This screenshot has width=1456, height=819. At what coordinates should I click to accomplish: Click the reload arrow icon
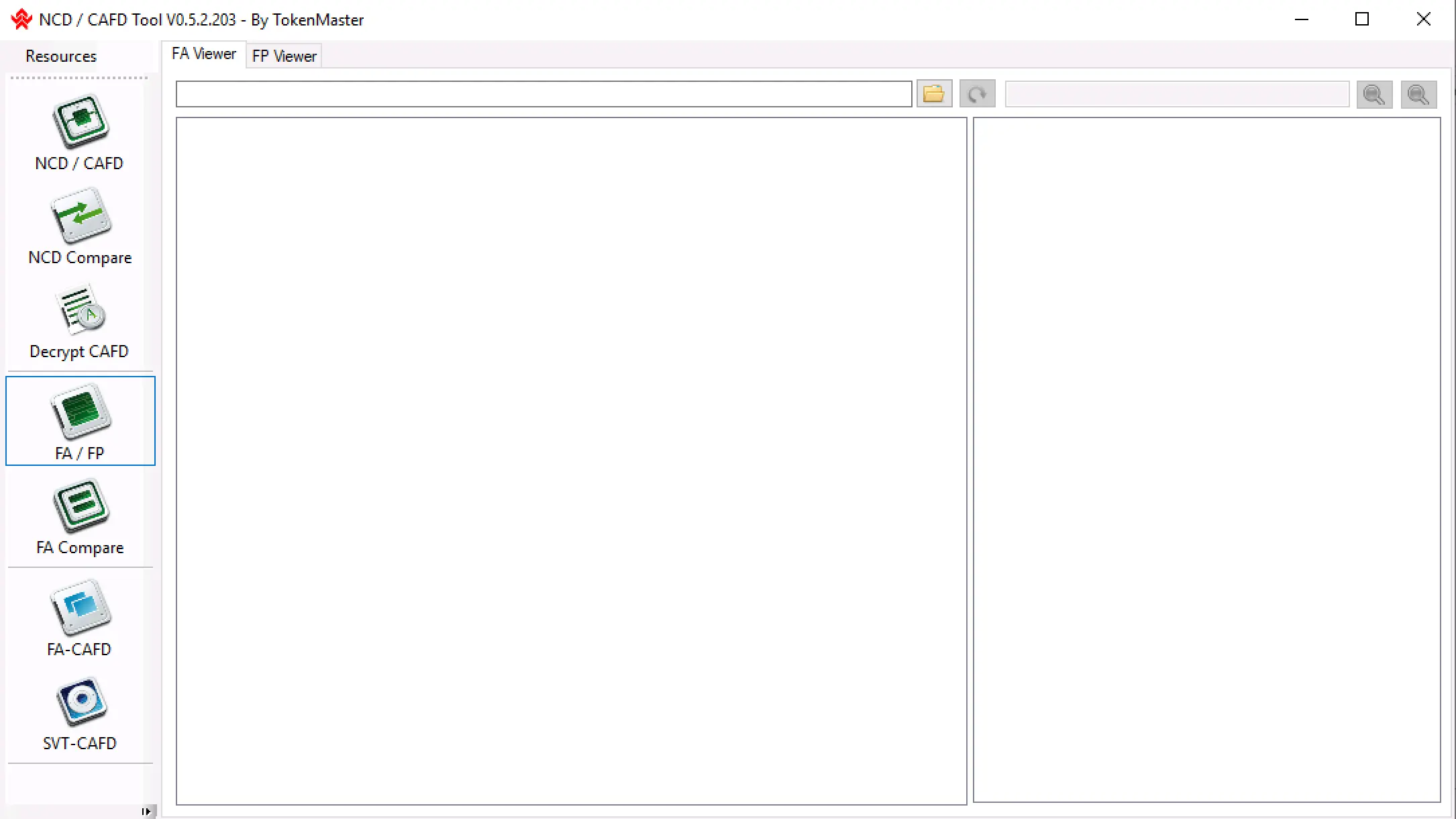(977, 94)
